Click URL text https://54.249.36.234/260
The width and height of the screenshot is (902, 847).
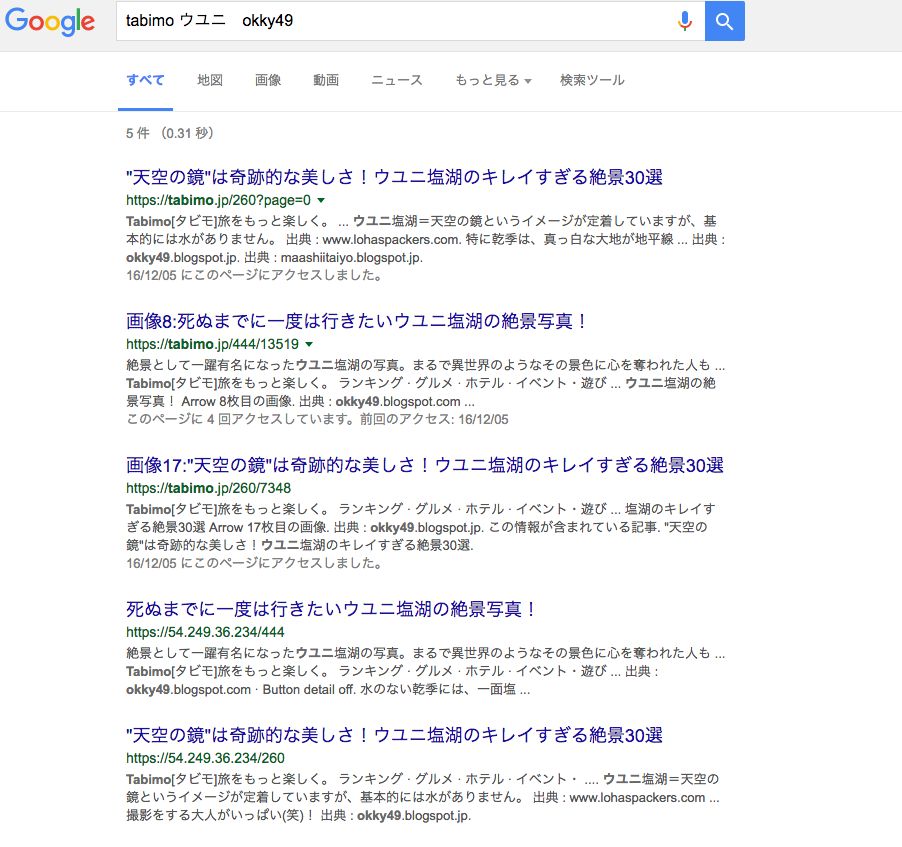pos(205,758)
